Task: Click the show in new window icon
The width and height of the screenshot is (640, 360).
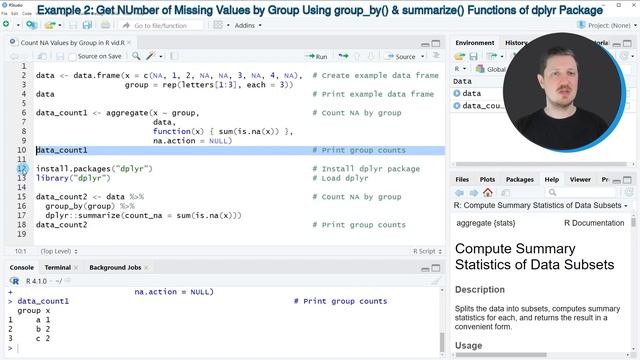Action: [42, 56]
